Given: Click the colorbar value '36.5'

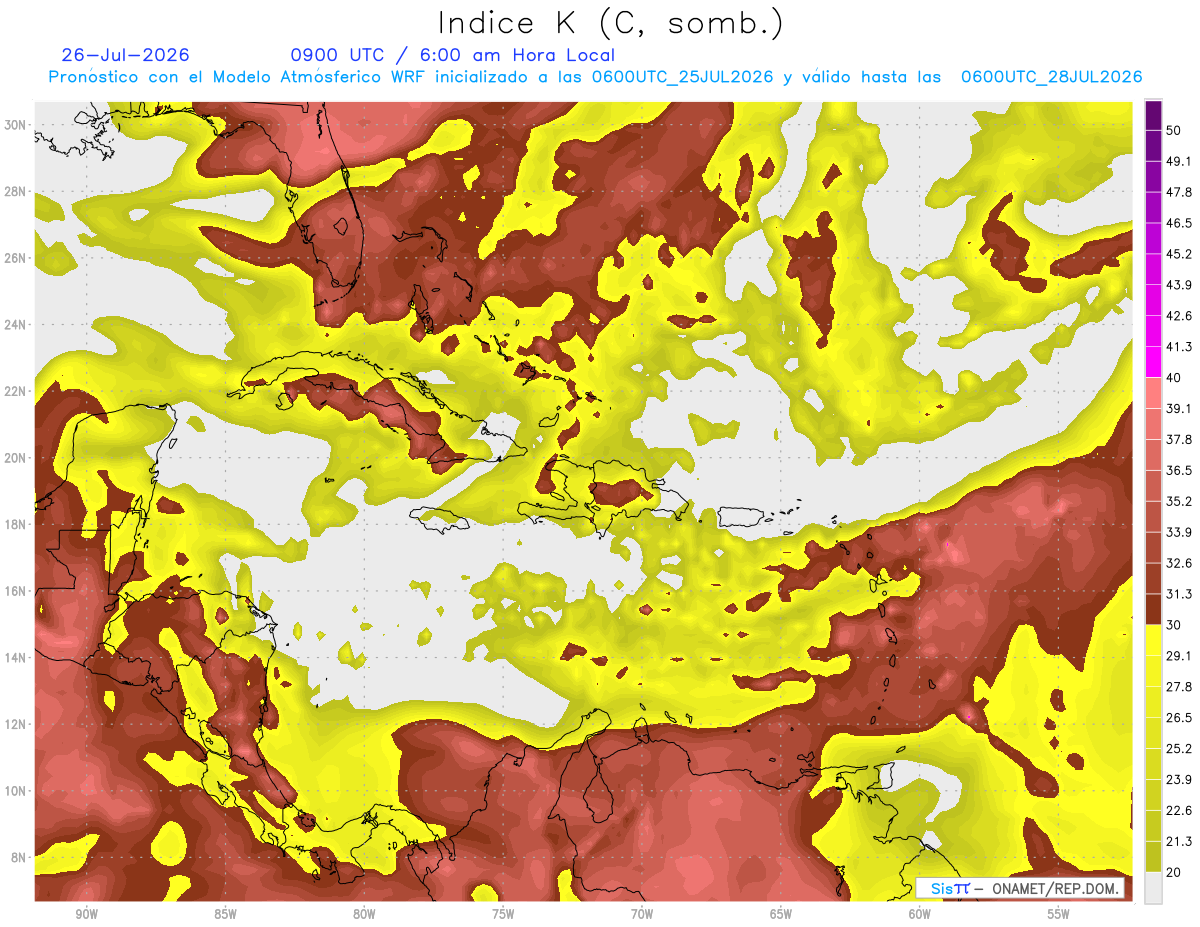Looking at the screenshot, I should [x=1179, y=470].
